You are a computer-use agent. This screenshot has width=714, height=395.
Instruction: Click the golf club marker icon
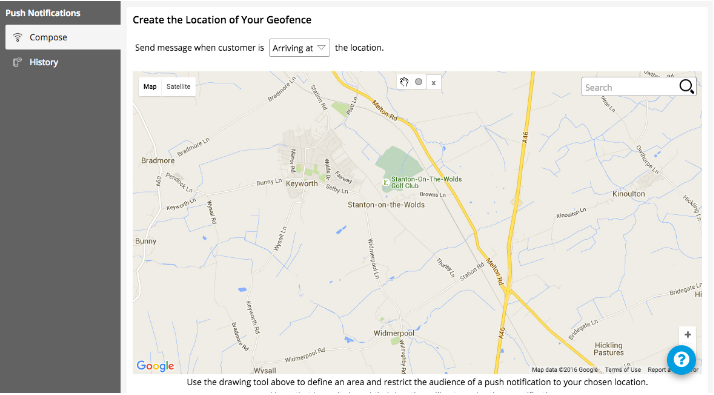tap(386, 182)
